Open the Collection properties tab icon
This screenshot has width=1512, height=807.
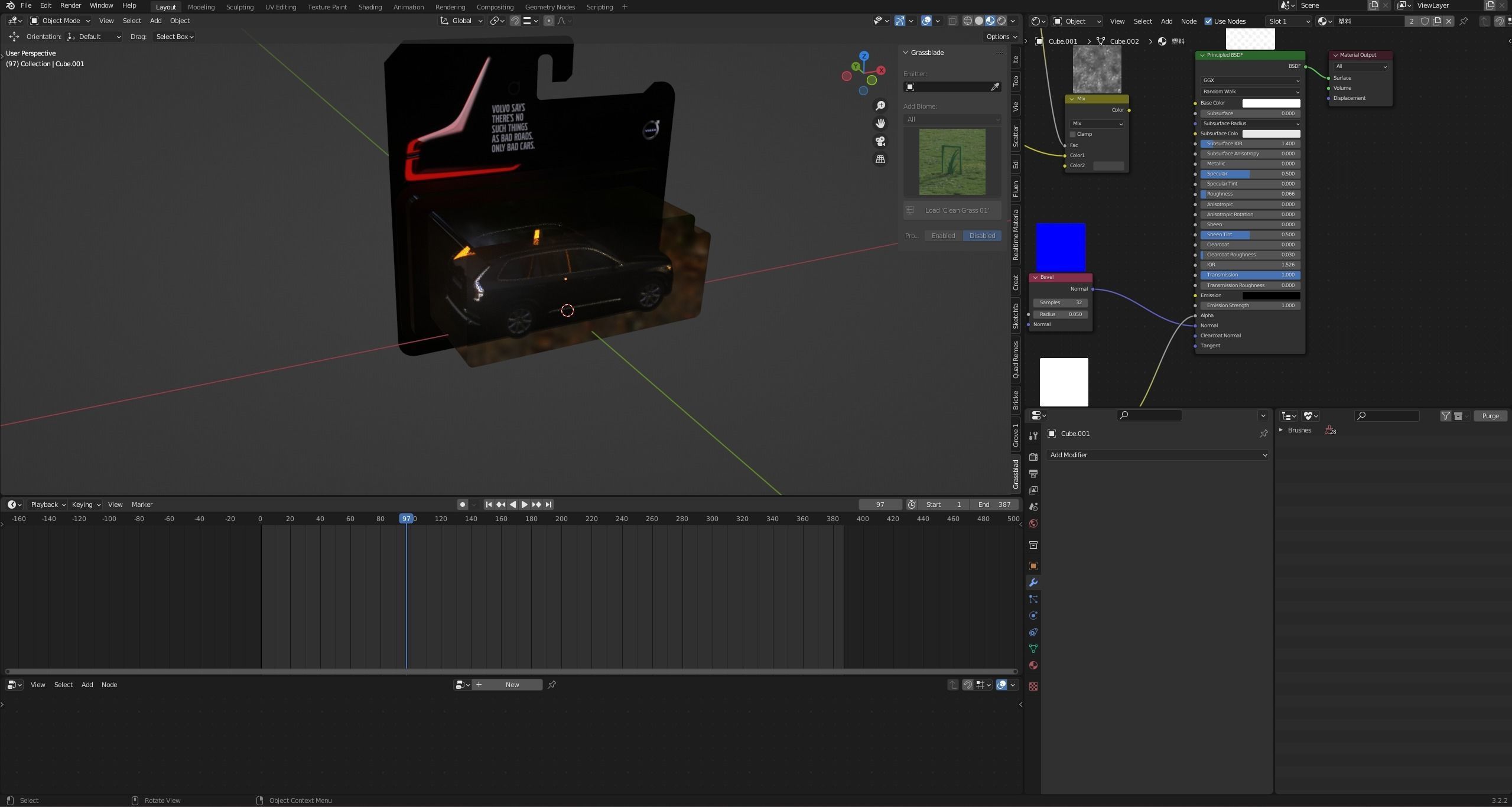(x=1033, y=545)
